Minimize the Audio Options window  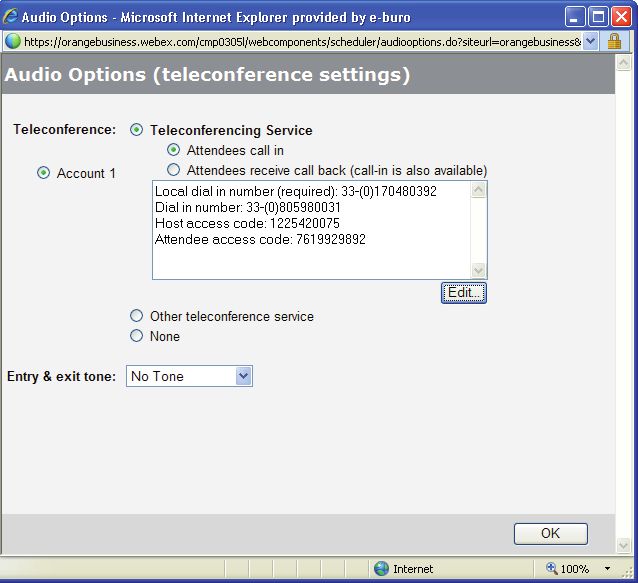575,17
